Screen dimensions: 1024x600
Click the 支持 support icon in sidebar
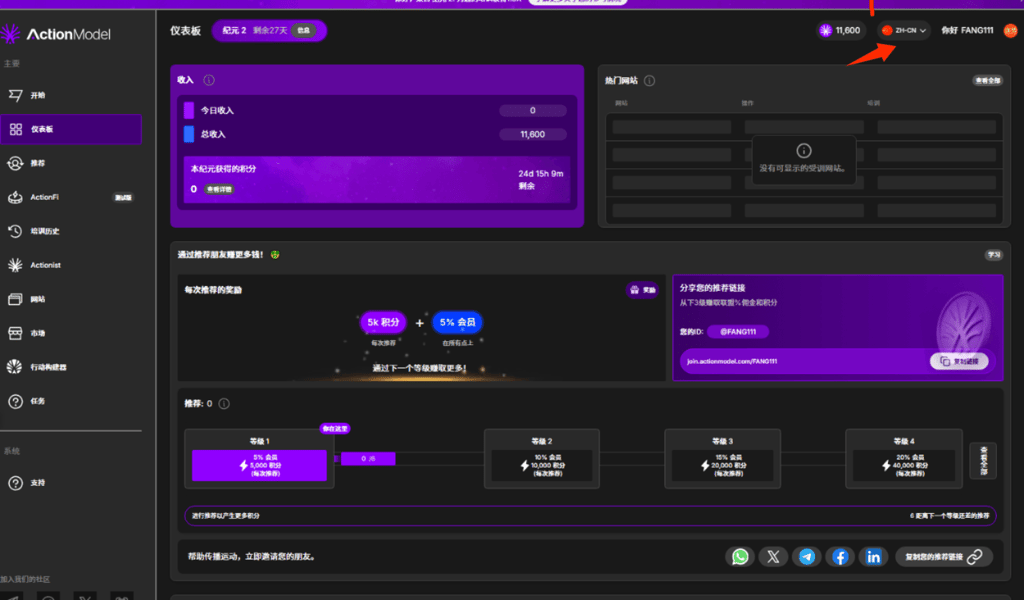[15, 482]
